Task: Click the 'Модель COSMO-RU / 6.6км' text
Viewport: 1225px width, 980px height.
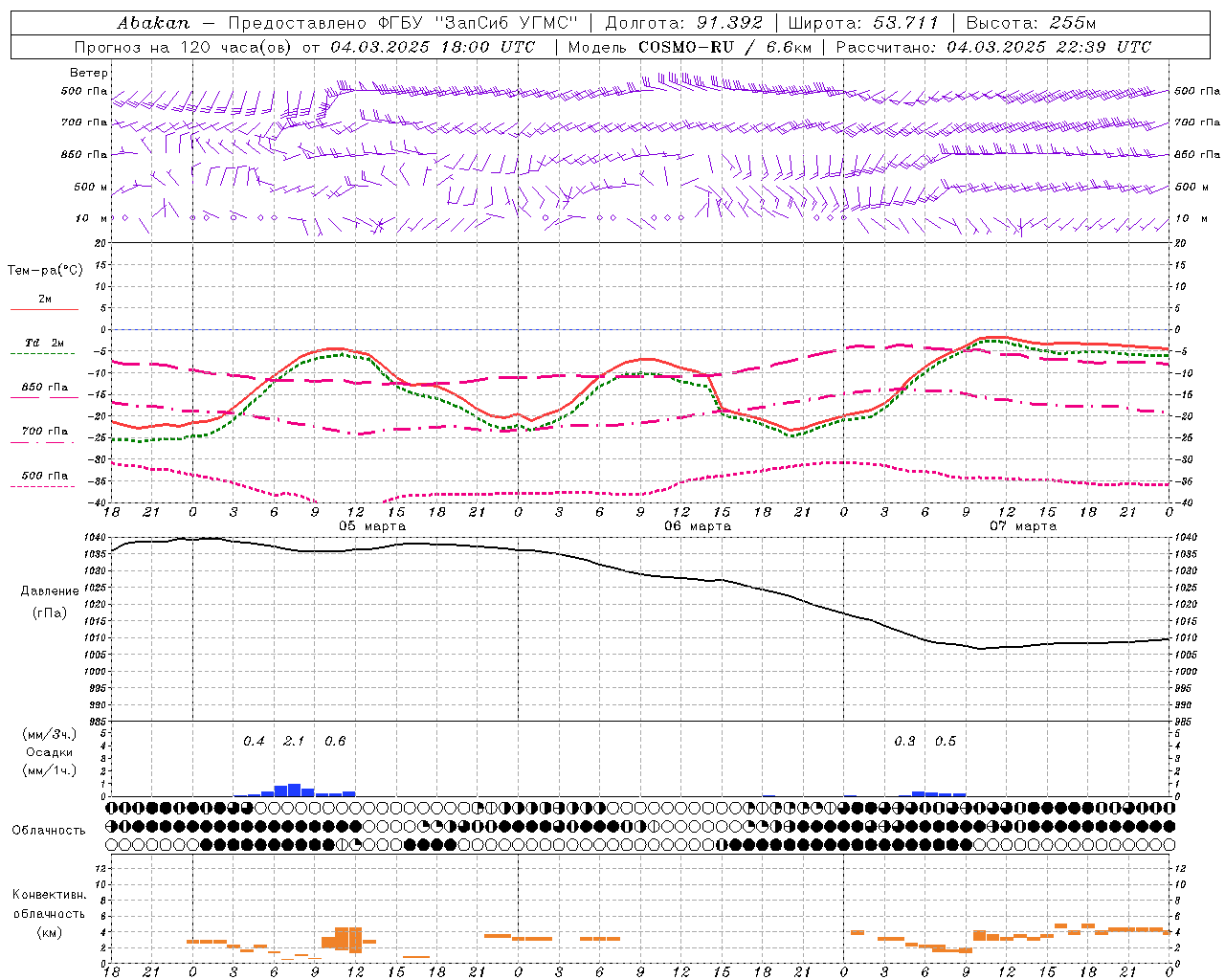Action: 690,47
